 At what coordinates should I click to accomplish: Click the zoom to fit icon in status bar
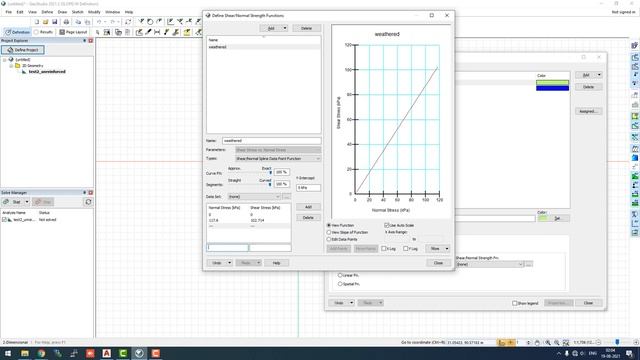(566, 343)
